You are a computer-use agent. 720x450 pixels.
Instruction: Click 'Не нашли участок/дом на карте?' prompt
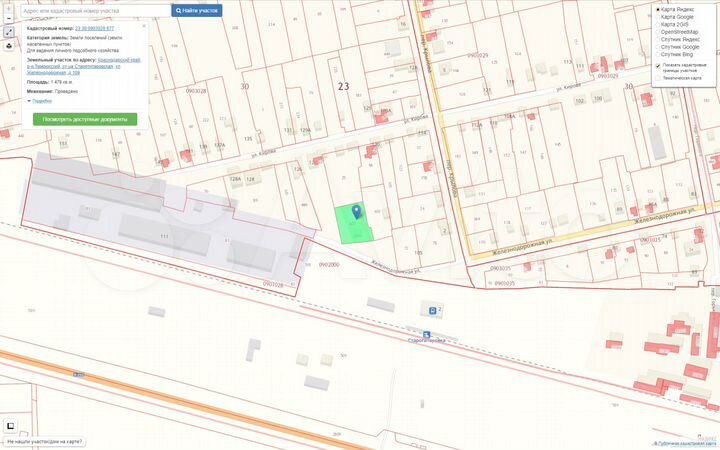tap(44, 442)
